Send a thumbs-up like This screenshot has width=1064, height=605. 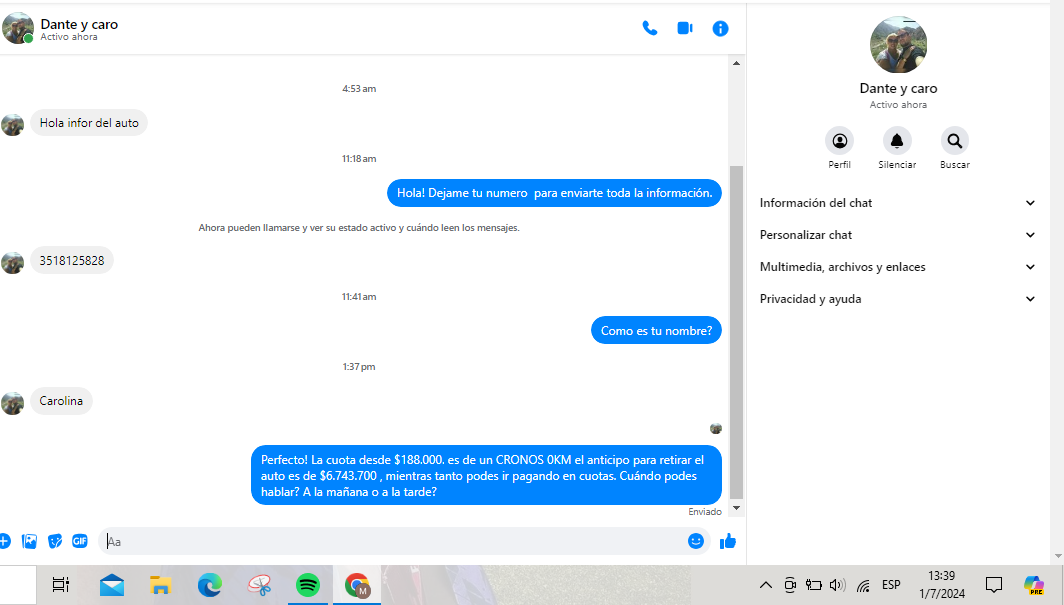pyautogui.click(x=728, y=541)
